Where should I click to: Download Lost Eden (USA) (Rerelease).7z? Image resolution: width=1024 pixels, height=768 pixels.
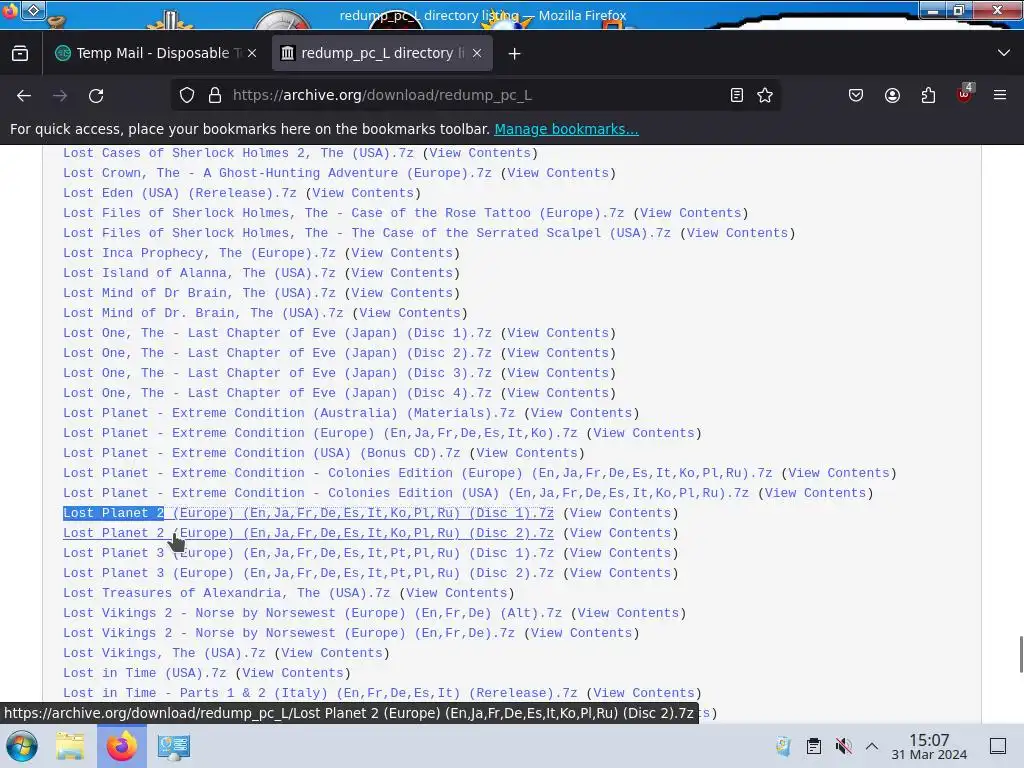coord(180,193)
